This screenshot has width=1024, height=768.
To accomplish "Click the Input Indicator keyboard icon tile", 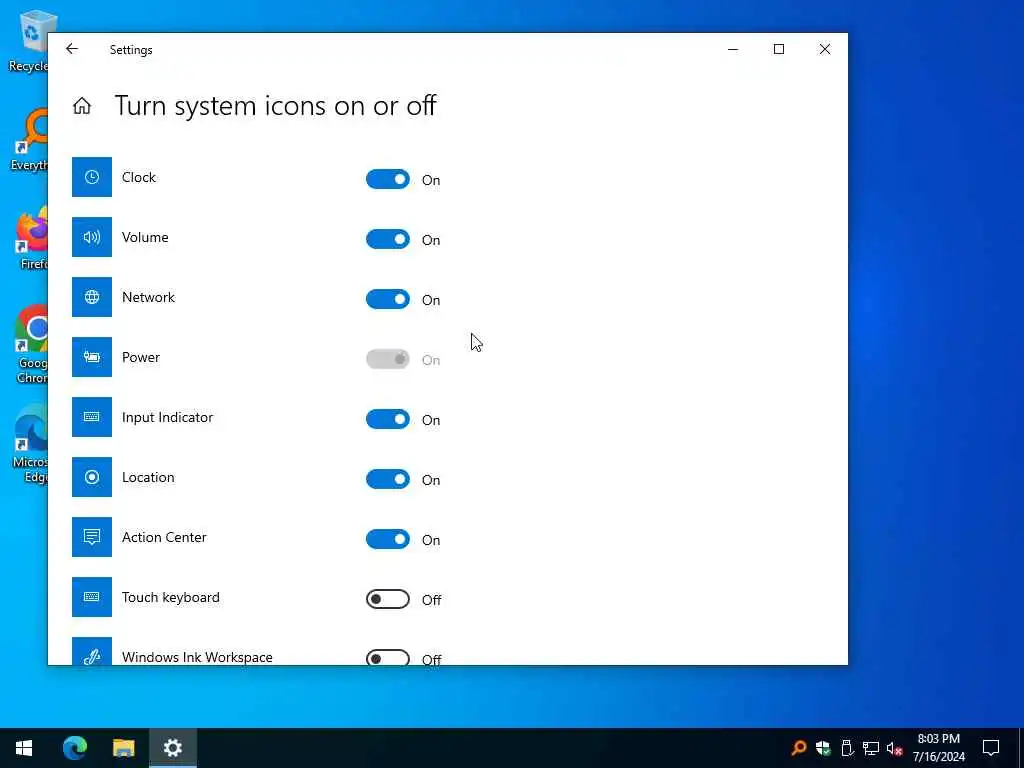I will pos(91,417).
